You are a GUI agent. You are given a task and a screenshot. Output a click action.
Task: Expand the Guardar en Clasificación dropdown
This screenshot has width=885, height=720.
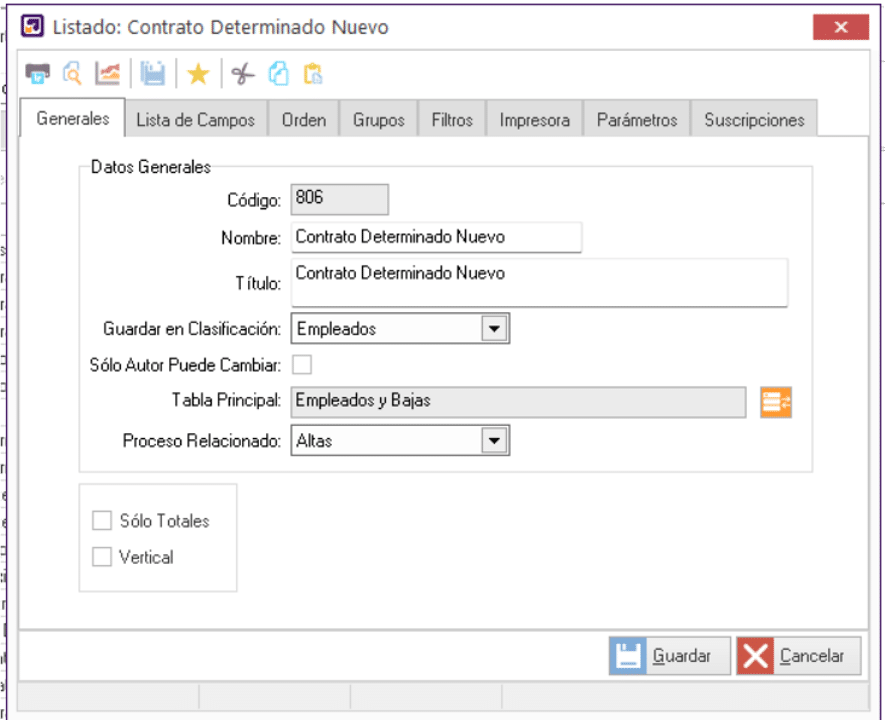click(494, 328)
